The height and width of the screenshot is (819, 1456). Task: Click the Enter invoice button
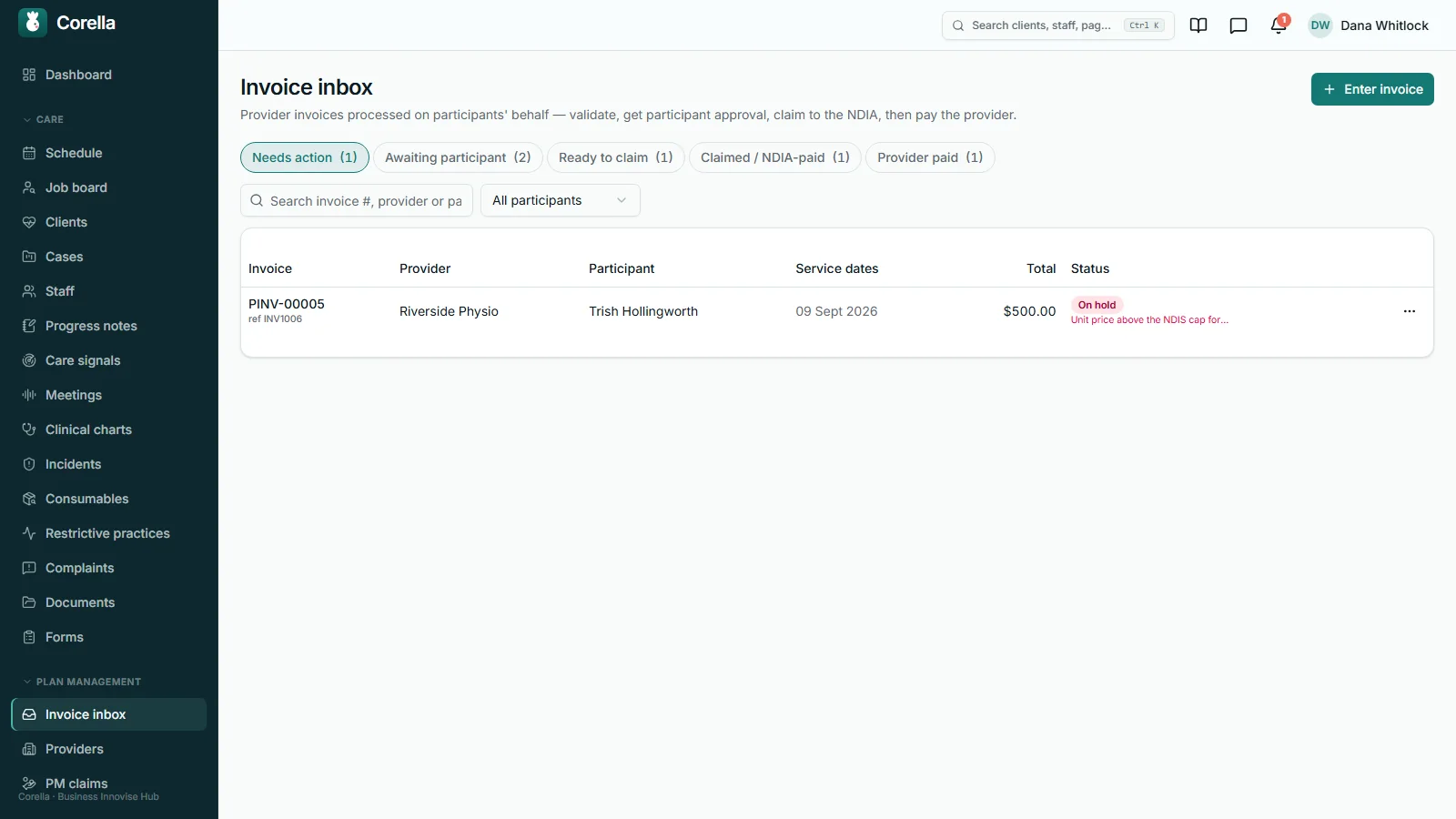tap(1372, 89)
